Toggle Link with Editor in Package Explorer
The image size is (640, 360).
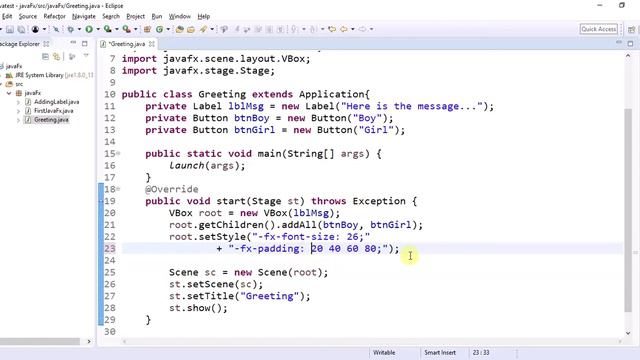(57, 57)
